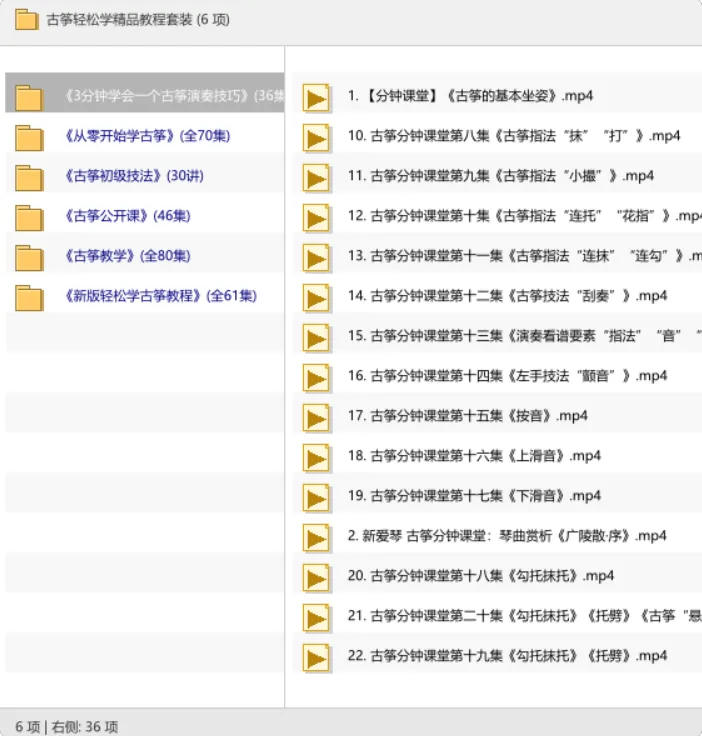The image size is (702, 736).
Task: Open folder 《古筝公开课》(46集)
Action: pyautogui.click(x=128, y=216)
